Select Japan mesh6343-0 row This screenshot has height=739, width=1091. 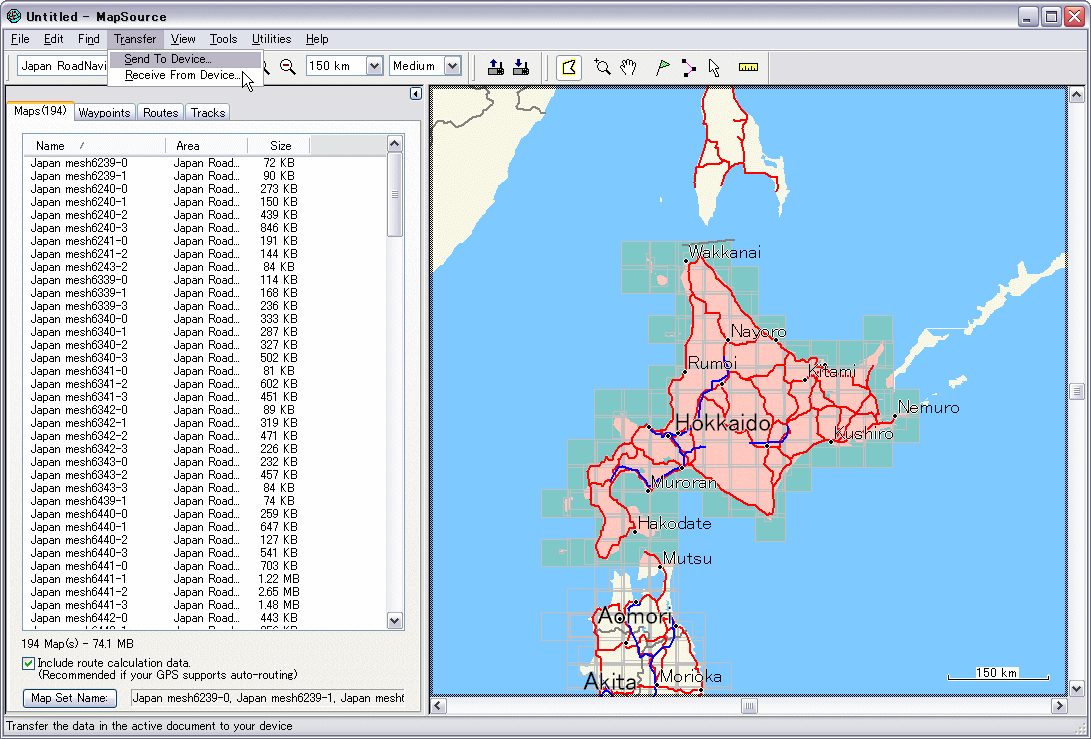coord(205,461)
